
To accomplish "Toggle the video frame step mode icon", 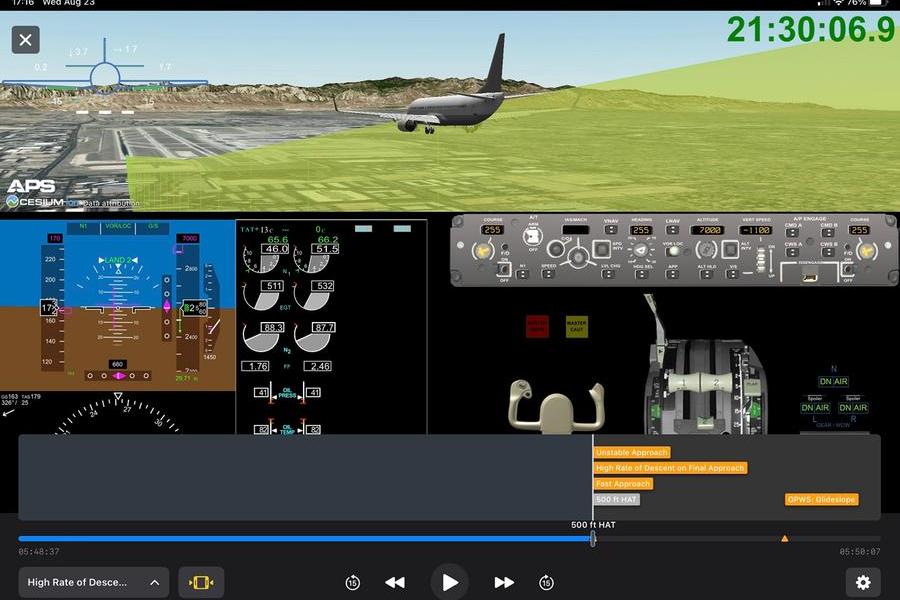I will [x=202, y=582].
